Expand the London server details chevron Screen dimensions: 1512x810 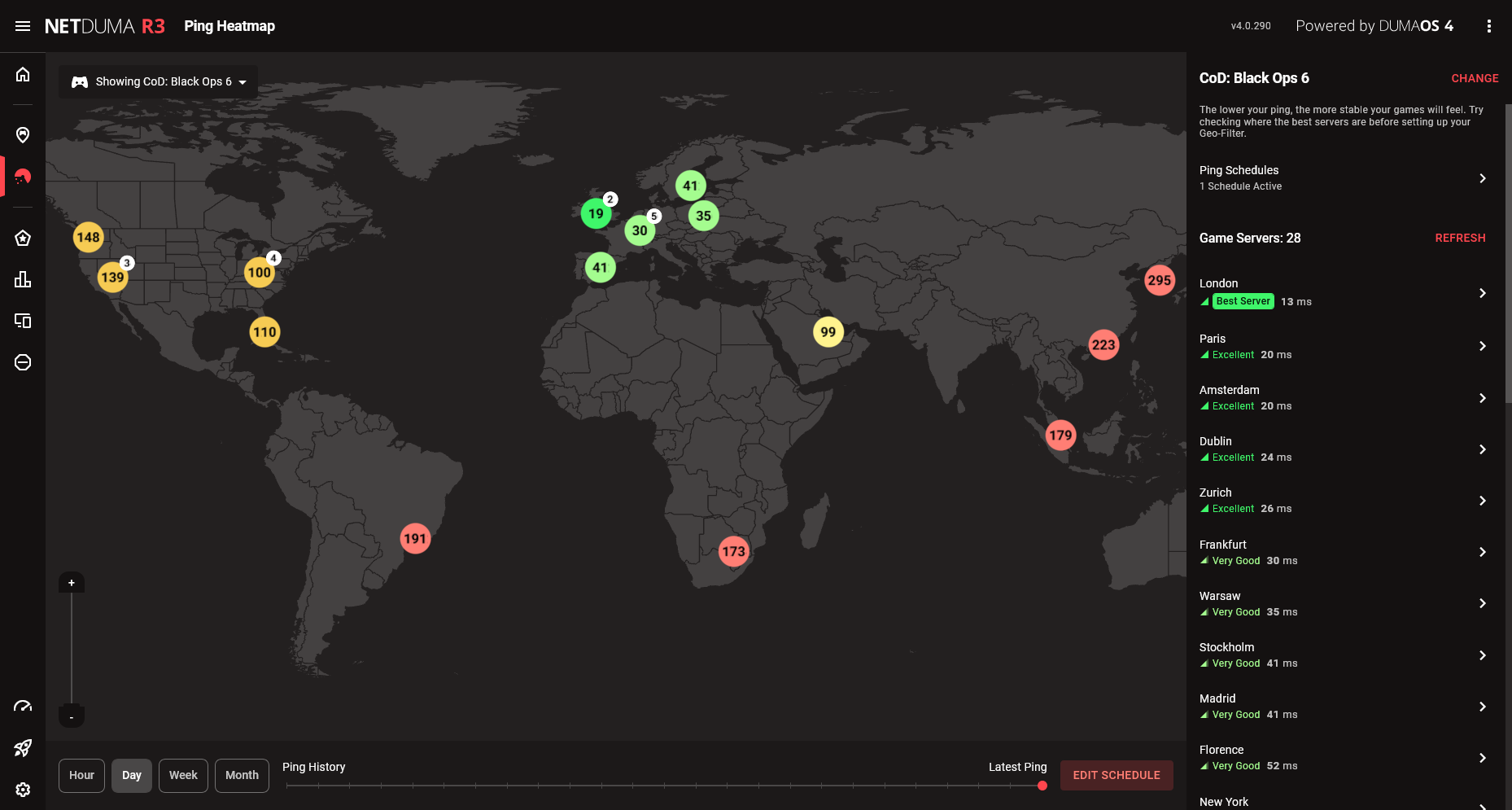pos(1483,293)
